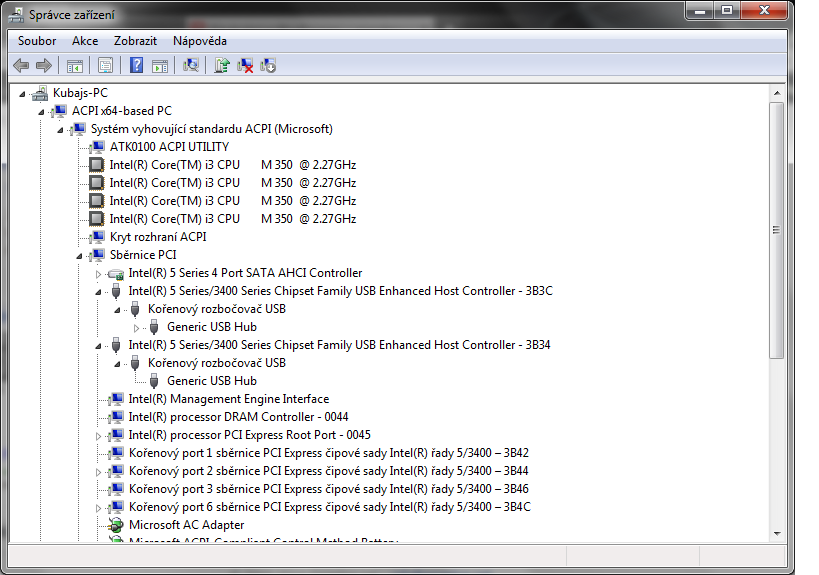Select Kořenový port 3 row 3B46
819x575 pixels.
click(329, 489)
